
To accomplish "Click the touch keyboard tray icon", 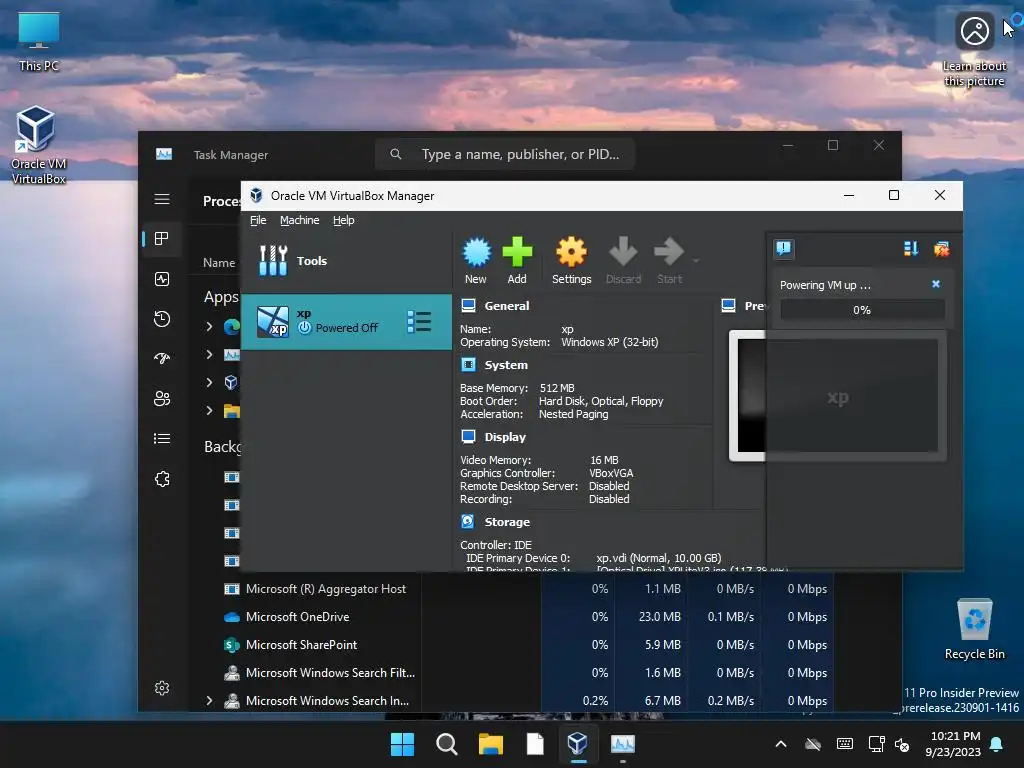I will click(x=844, y=744).
